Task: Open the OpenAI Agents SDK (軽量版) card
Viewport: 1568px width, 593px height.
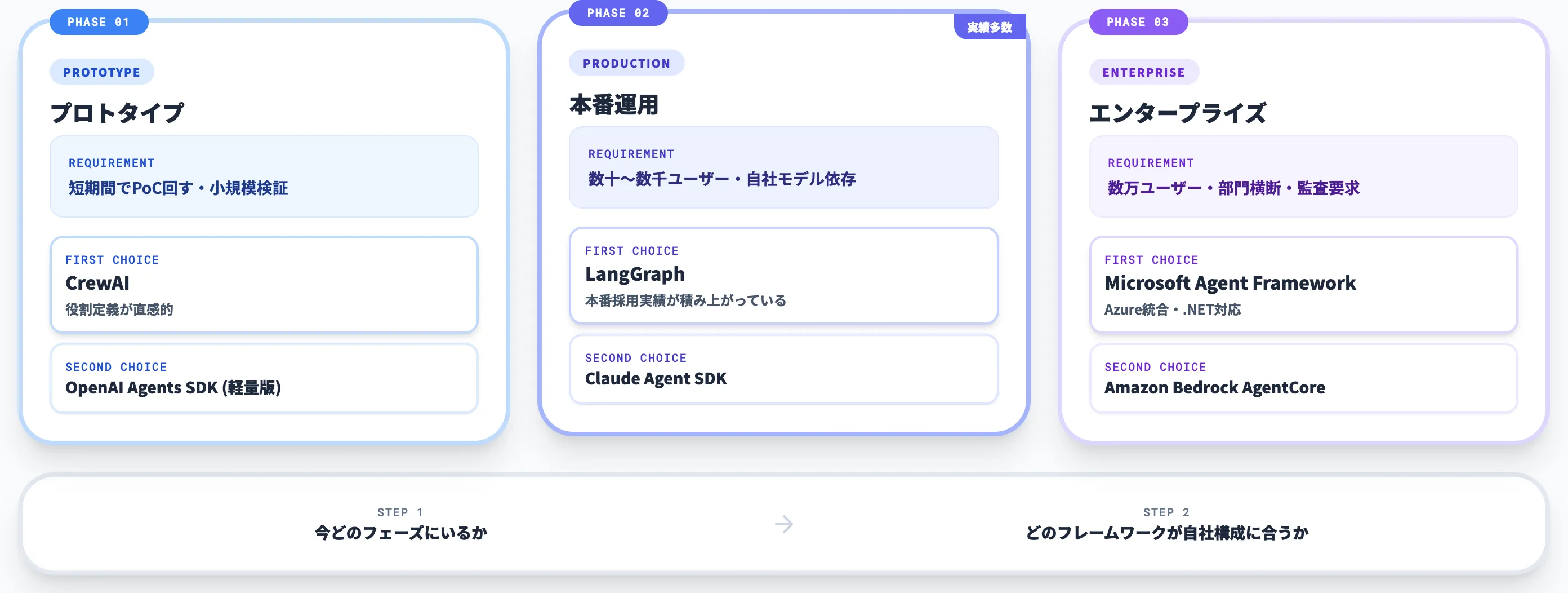Action: 264,378
